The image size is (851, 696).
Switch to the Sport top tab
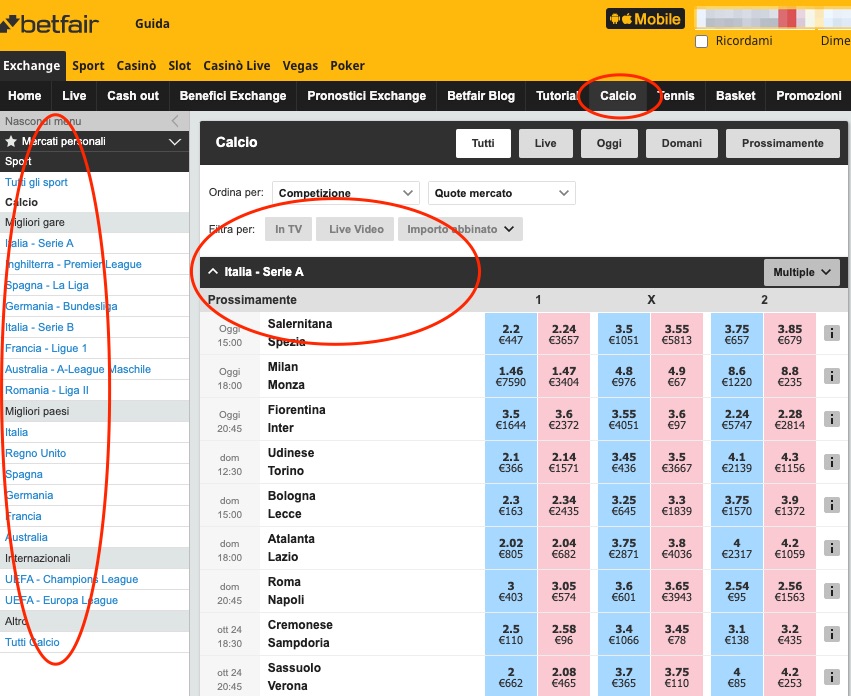pos(88,66)
